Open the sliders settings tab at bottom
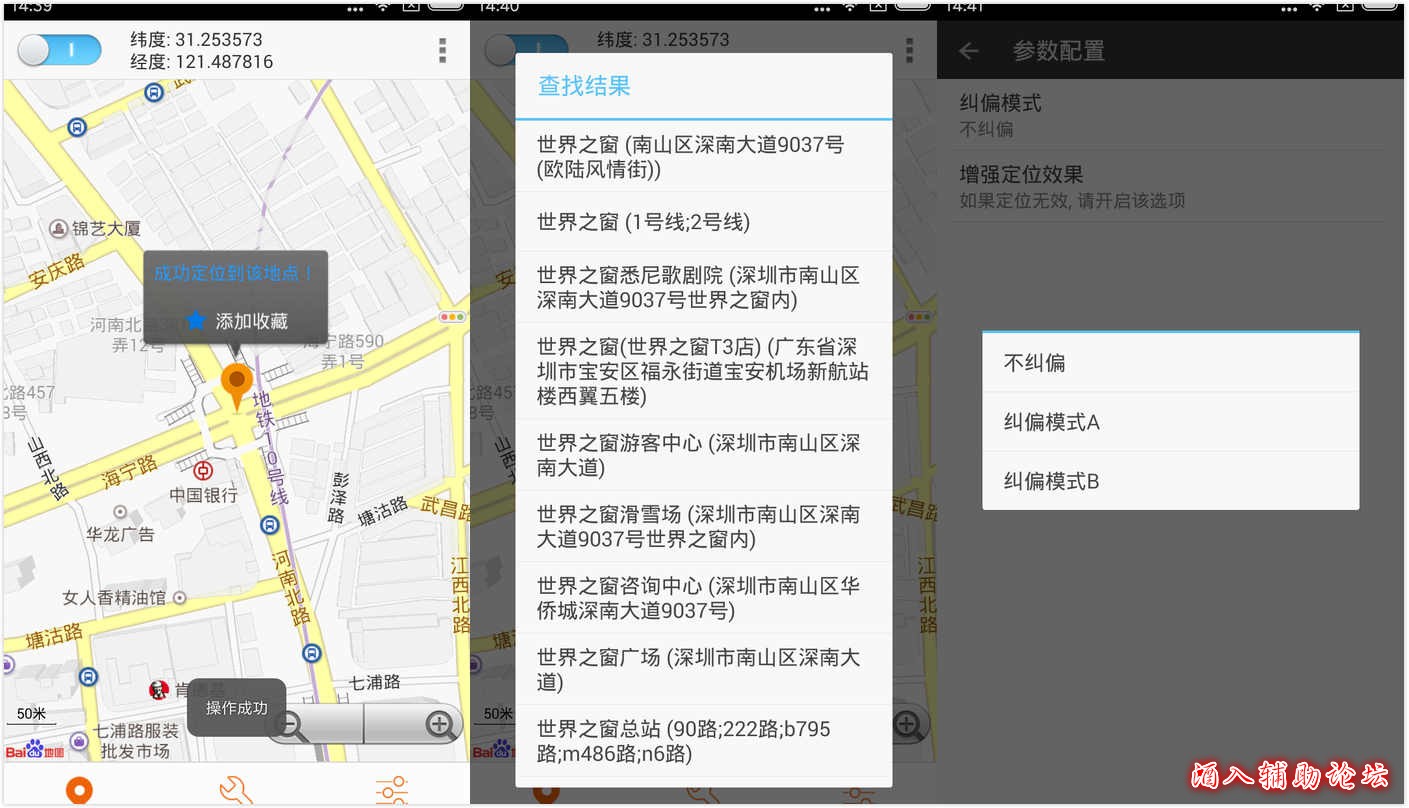 pos(391,789)
